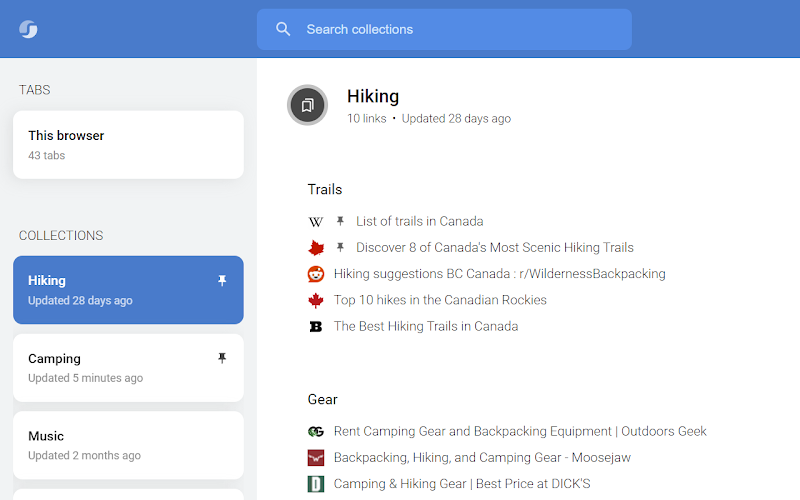Click the search magnifier icon
This screenshot has height=500, width=800.
coord(283,29)
